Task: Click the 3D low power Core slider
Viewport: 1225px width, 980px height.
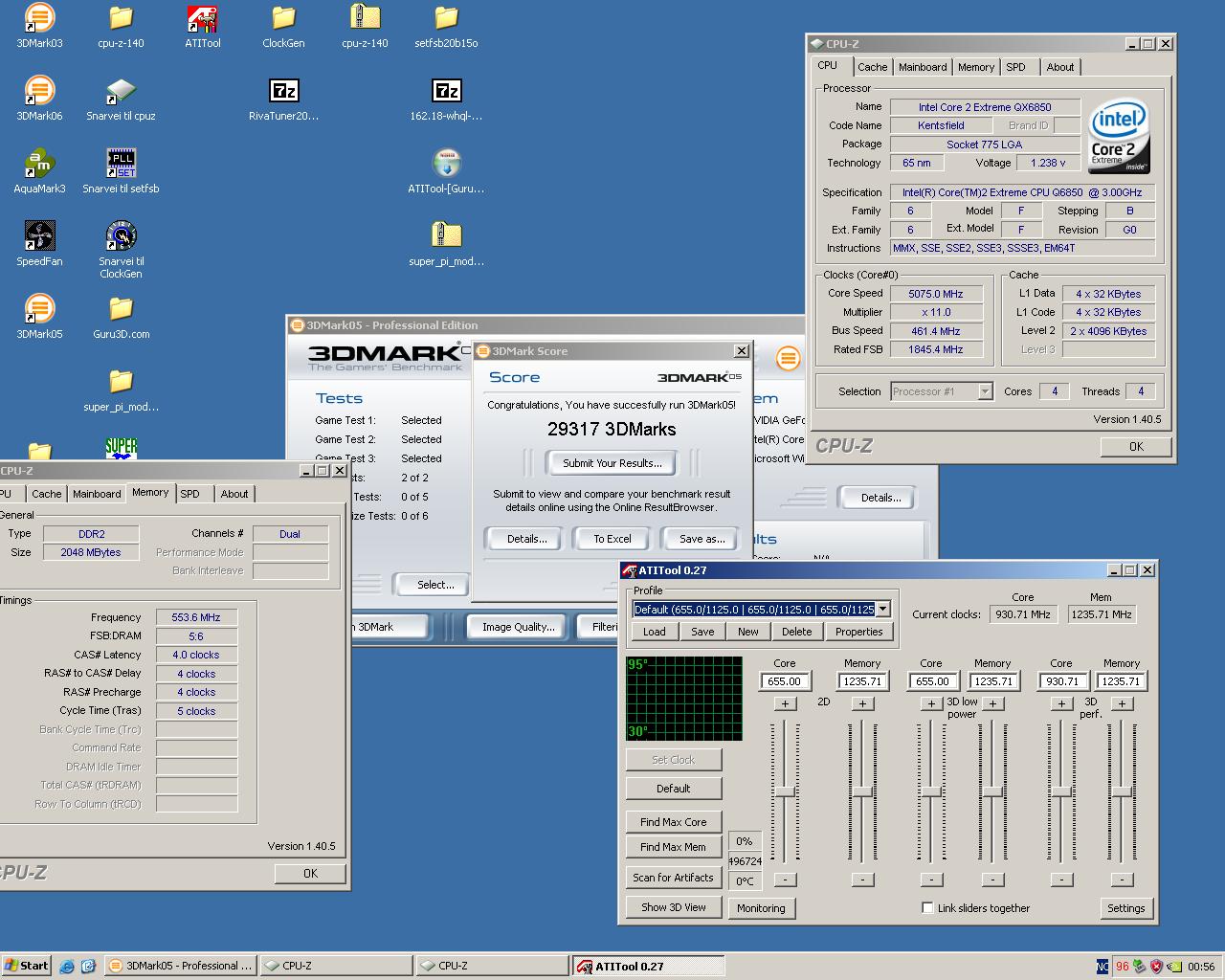Action: point(931,792)
